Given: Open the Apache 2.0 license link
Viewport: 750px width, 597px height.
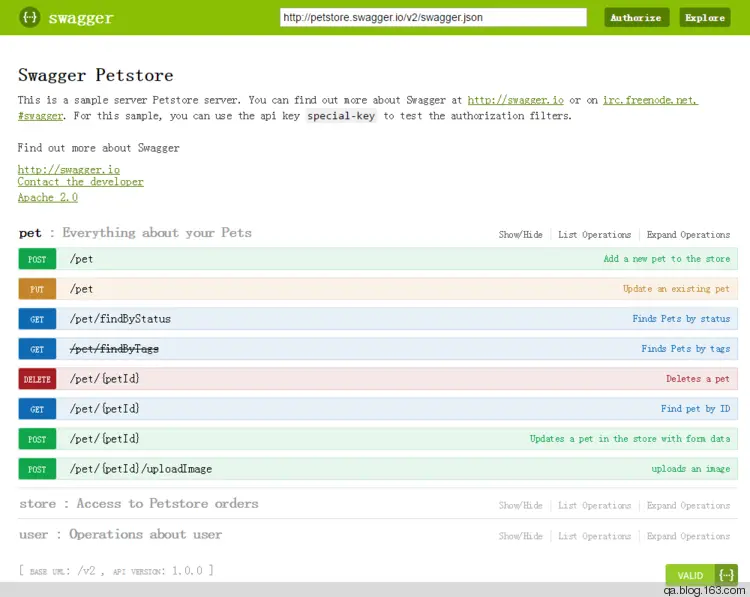Looking at the screenshot, I should point(47,198).
